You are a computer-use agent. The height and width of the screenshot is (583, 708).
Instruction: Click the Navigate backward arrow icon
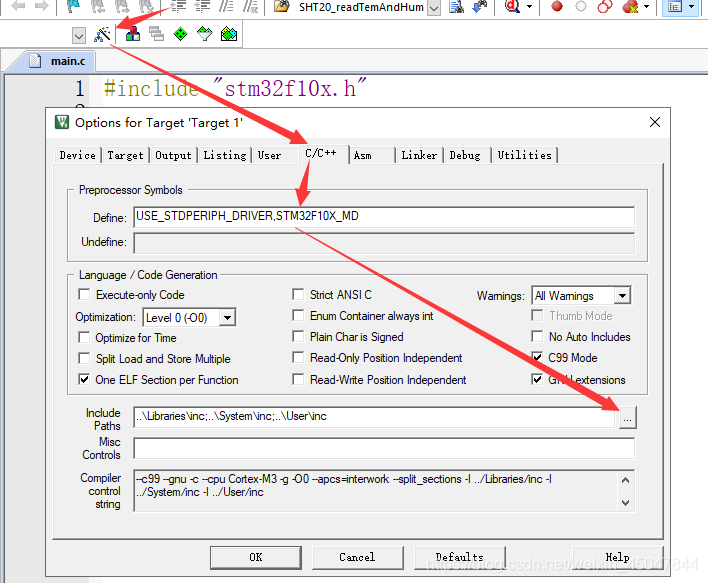18,6
